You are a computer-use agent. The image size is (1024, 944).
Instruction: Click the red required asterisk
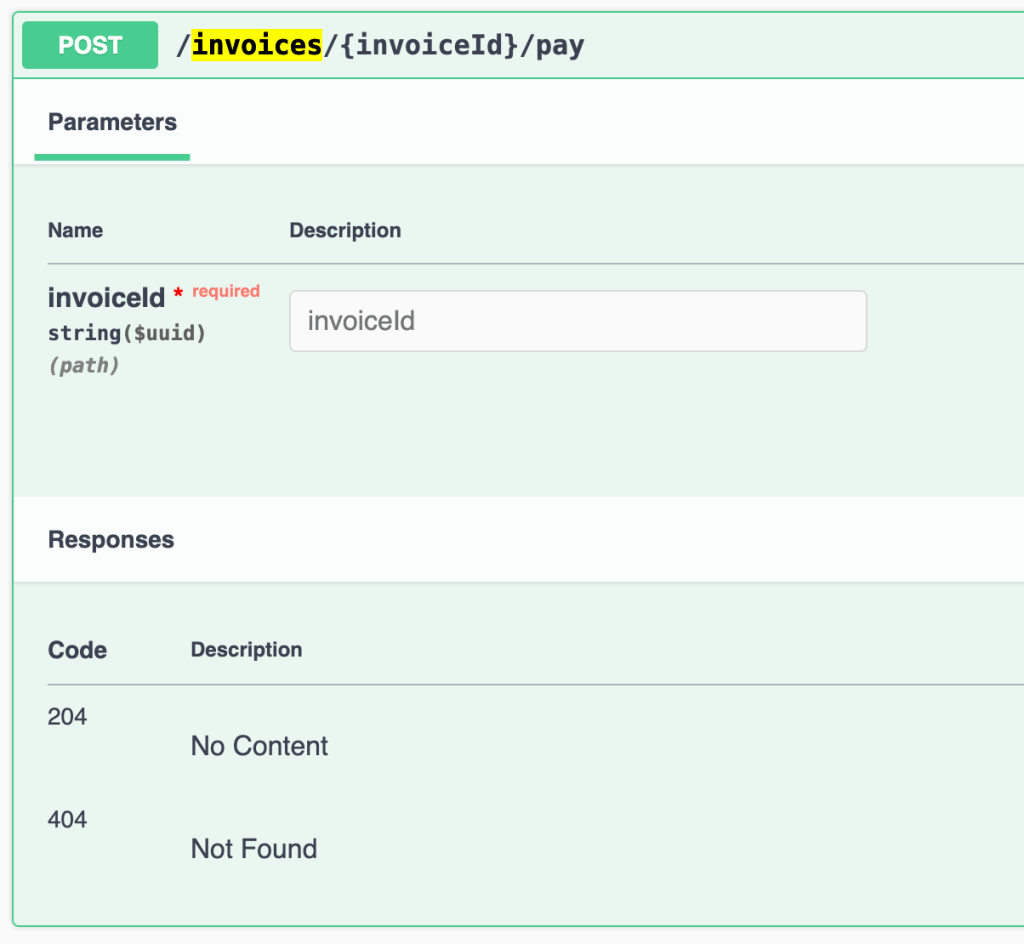pos(178,294)
